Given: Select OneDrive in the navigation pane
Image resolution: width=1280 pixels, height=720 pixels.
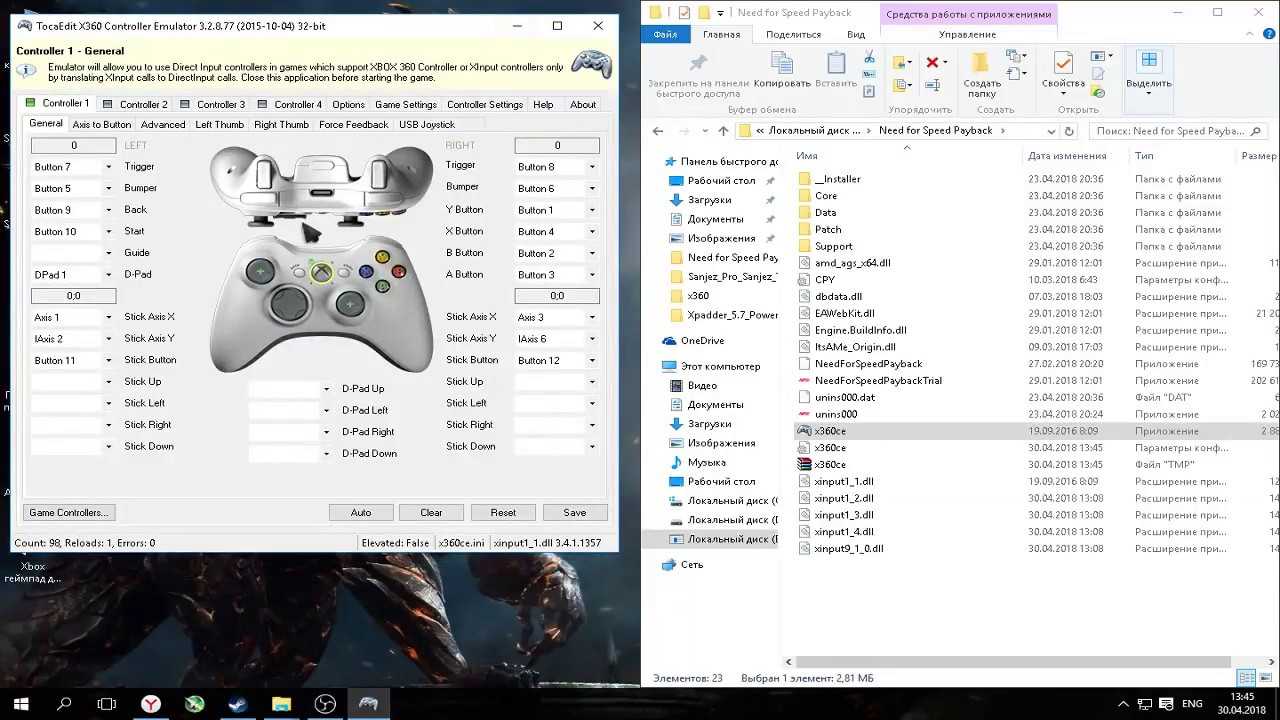Looking at the screenshot, I should (x=702, y=341).
